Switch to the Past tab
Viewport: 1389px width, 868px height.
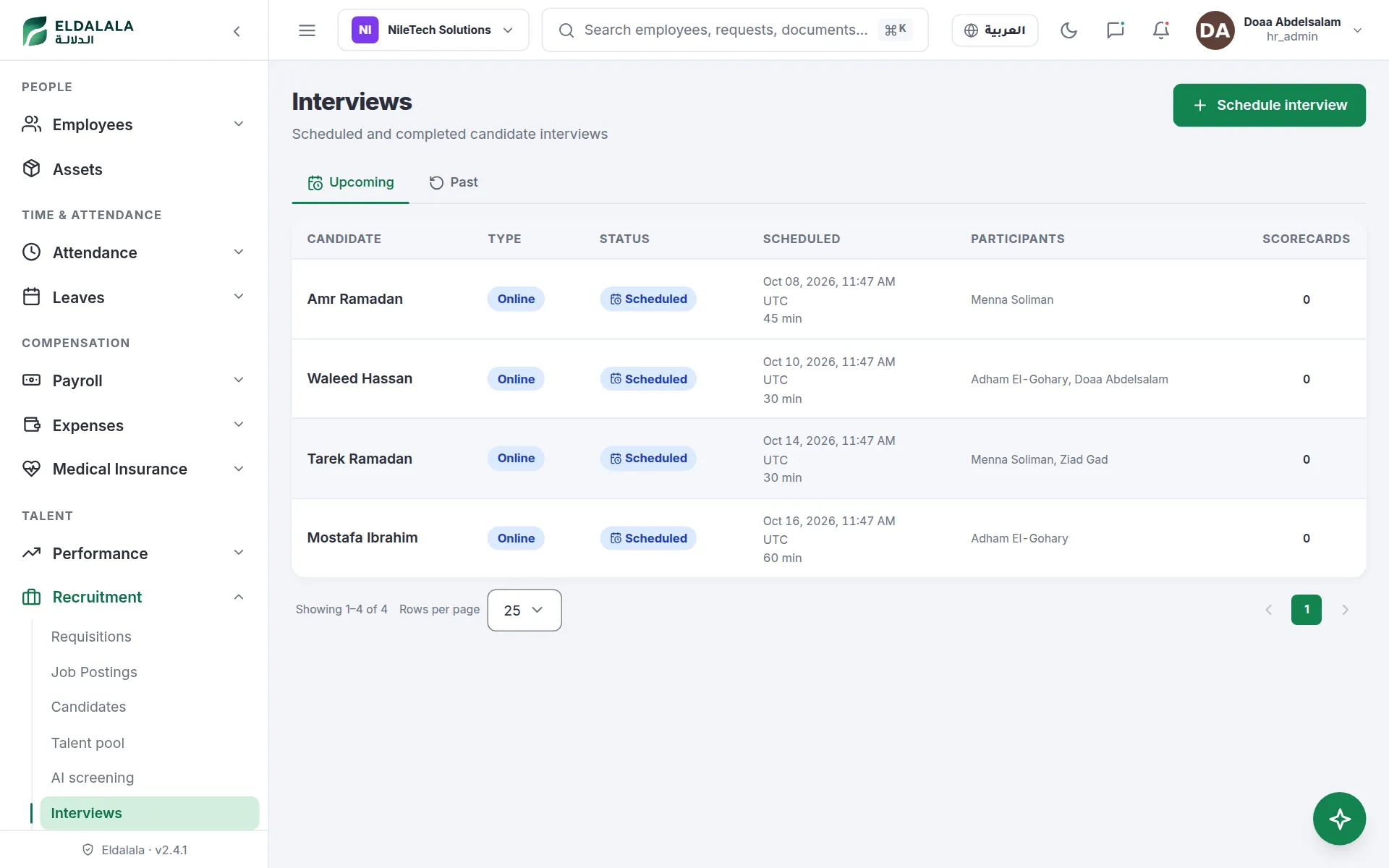(x=453, y=182)
